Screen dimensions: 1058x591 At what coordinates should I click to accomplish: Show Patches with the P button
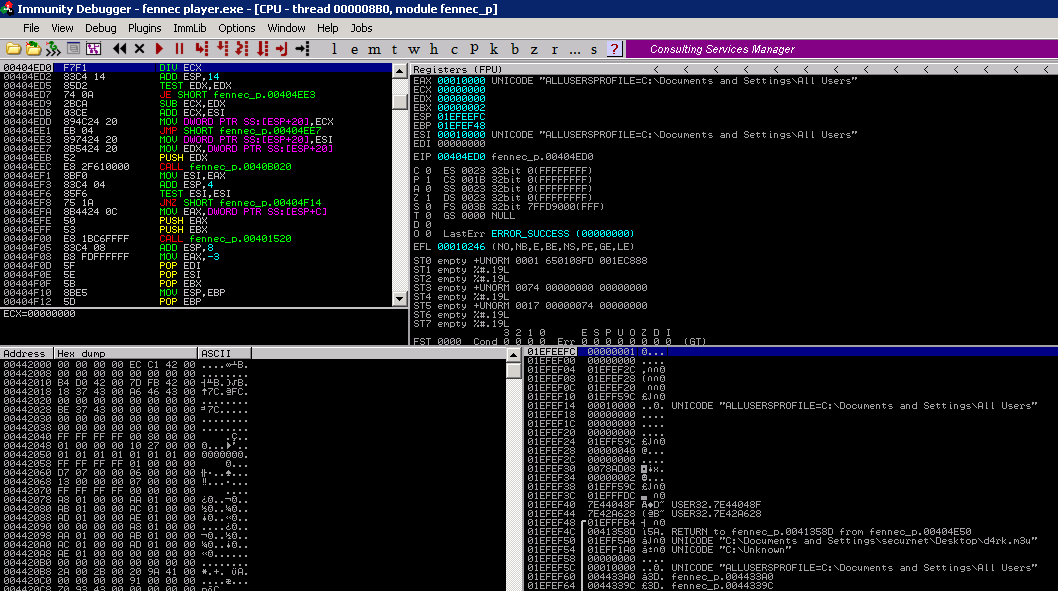point(474,49)
